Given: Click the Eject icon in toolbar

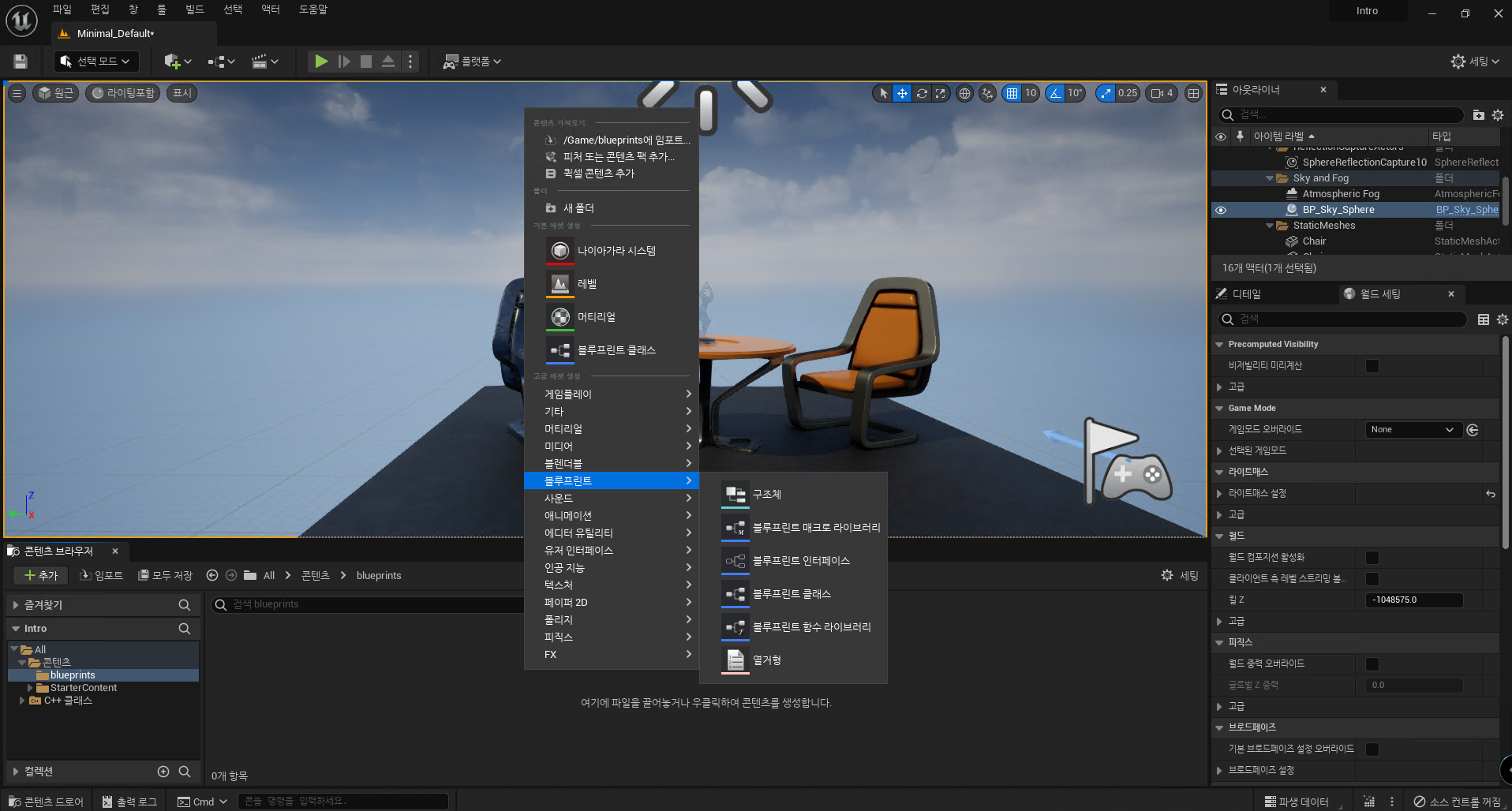Looking at the screenshot, I should coord(388,62).
